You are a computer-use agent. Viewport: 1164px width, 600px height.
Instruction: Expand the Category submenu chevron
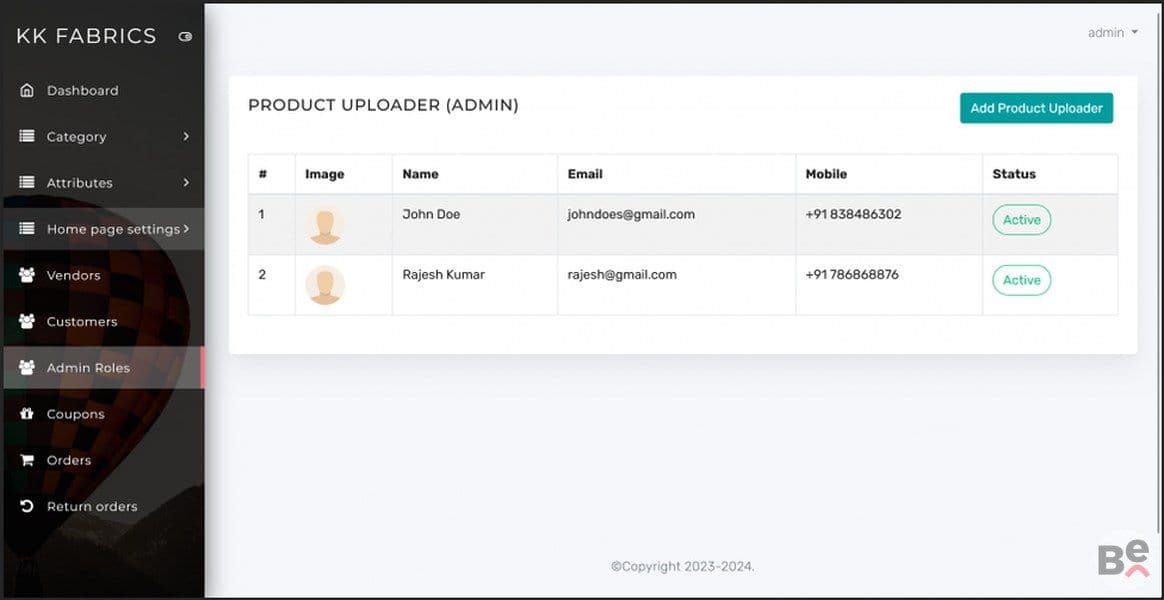[186, 137]
